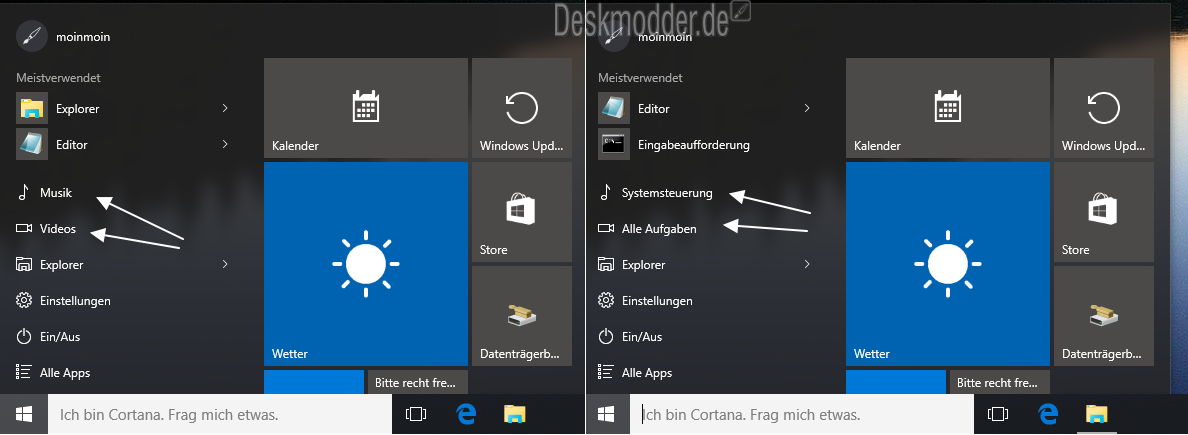The image size is (1188, 435).
Task: Click the Musik note icon in left menu
Action: (x=23, y=192)
